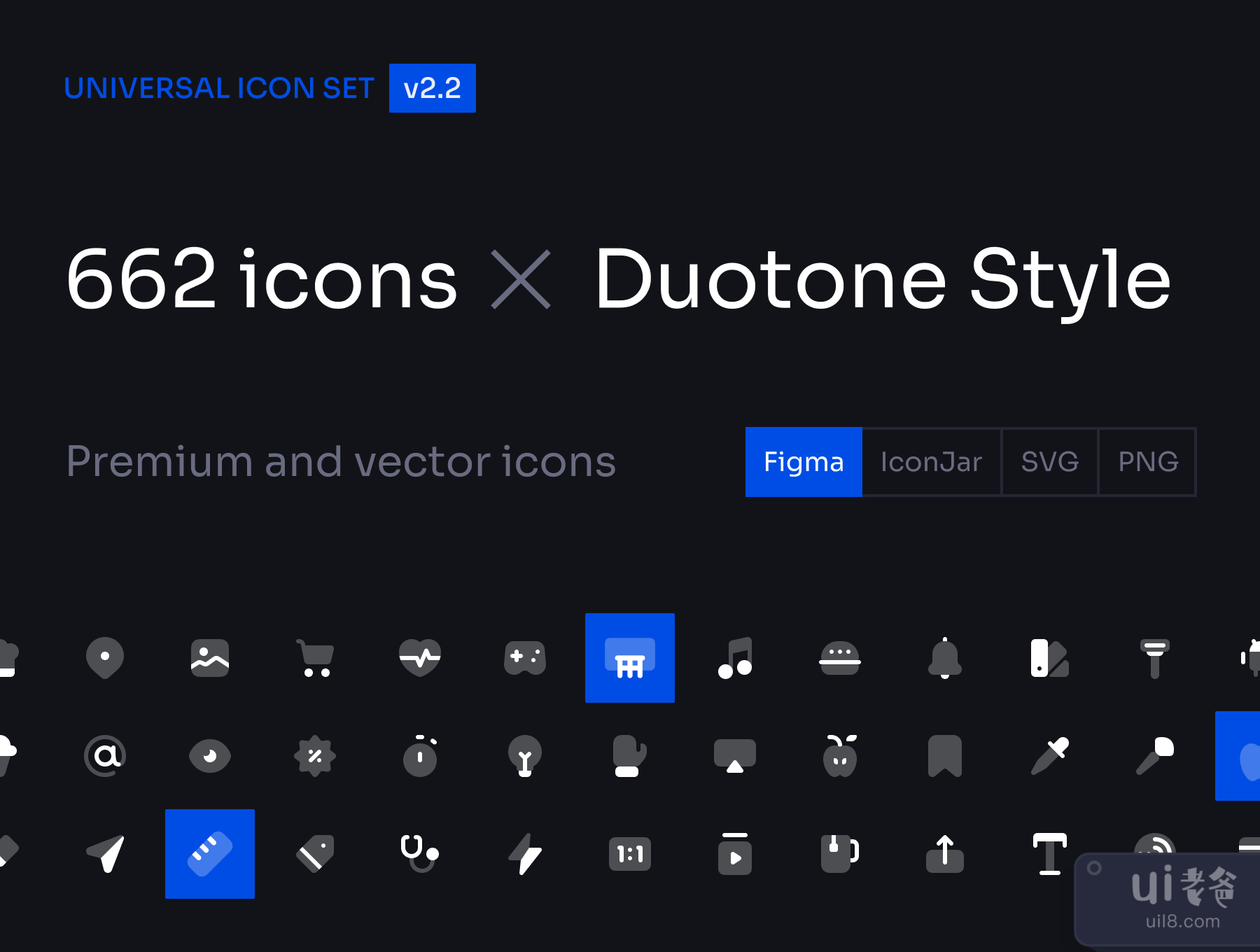The width and height of the screenshot is (1260, 952).
Task: Click the heartbeat pulse icon
Action: pyautogui.click(x=420, y=657)
